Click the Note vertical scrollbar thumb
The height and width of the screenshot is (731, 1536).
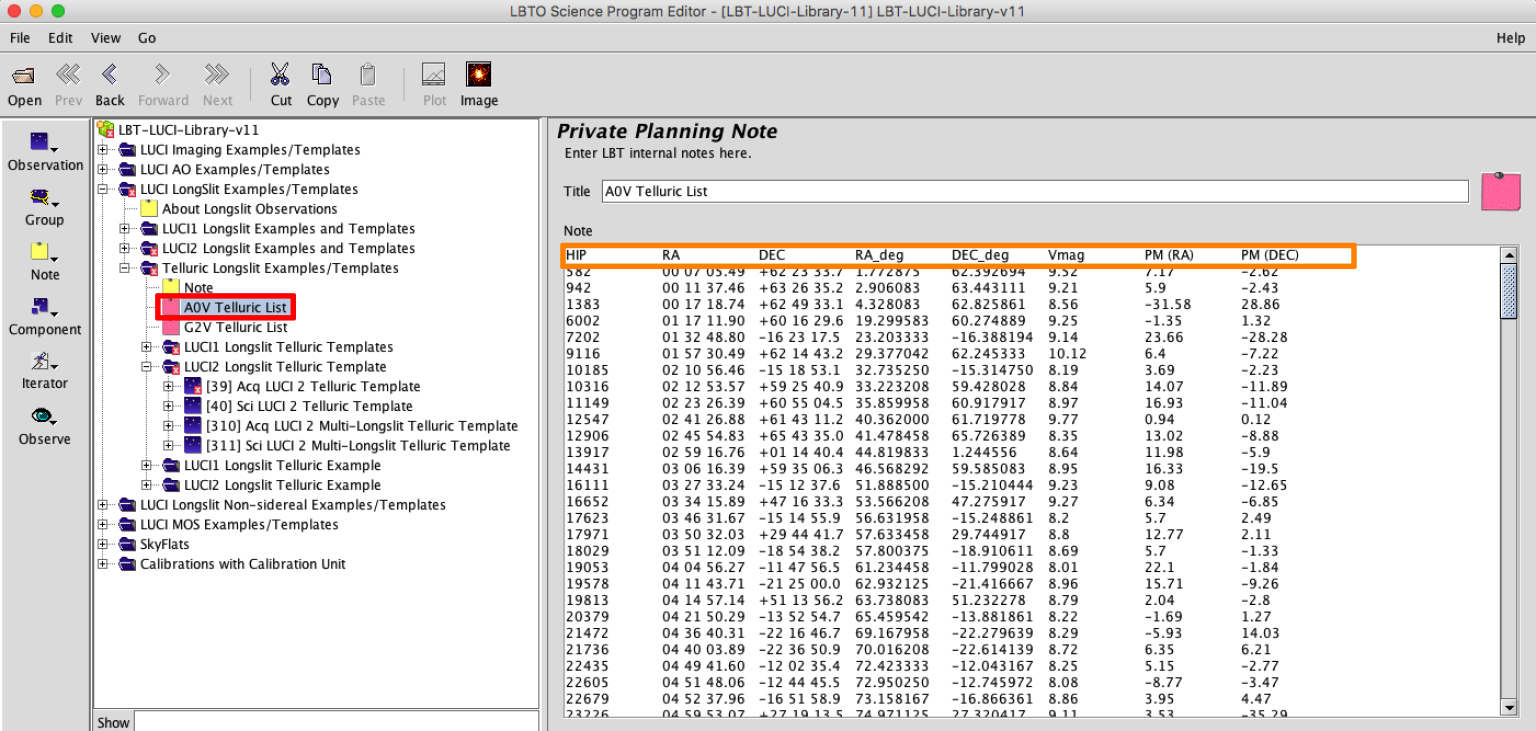1510,292
